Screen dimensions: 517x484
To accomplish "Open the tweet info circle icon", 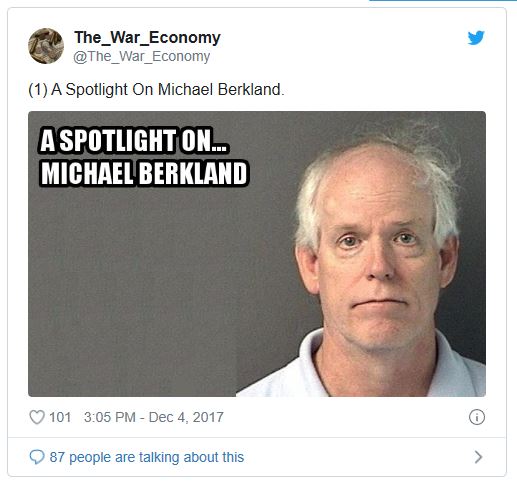I will [x=477, y=417].
